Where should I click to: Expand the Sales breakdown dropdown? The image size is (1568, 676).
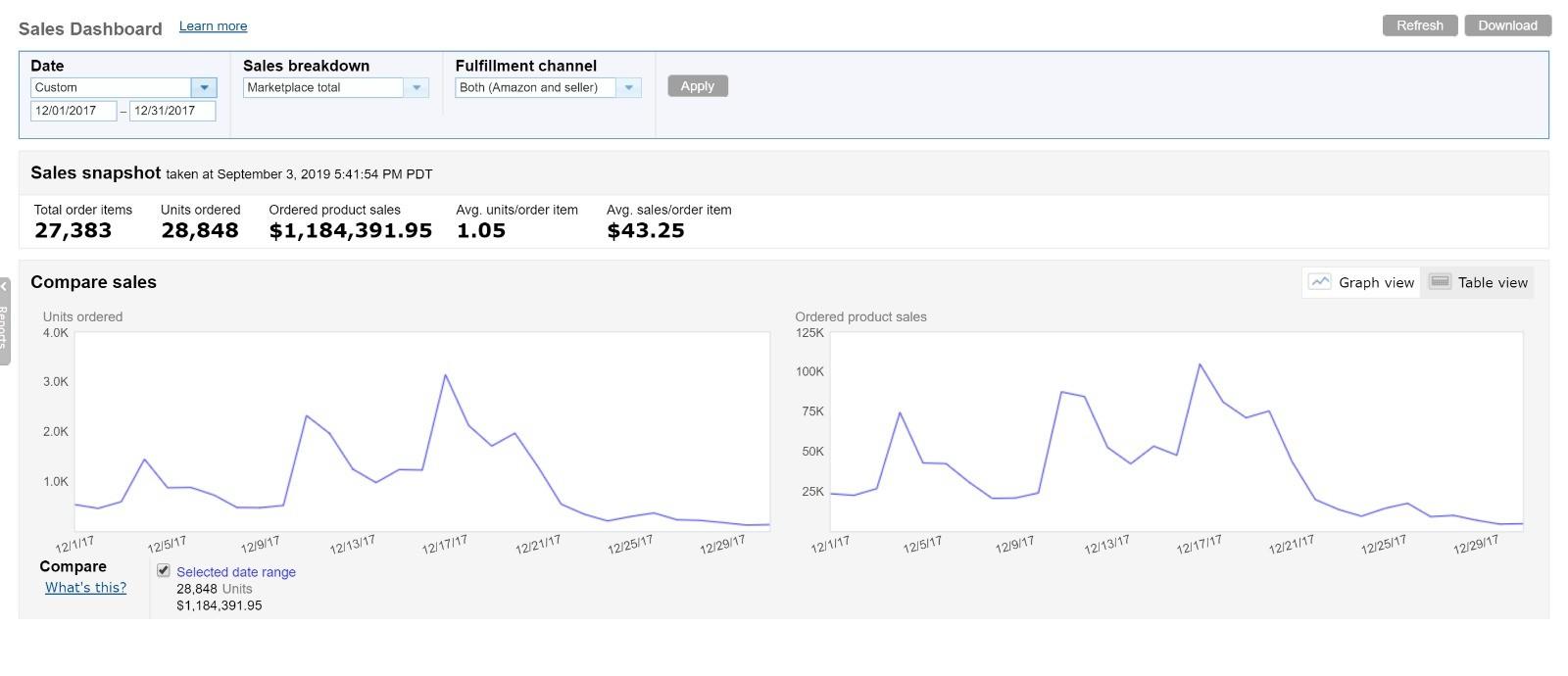[416, 87]
